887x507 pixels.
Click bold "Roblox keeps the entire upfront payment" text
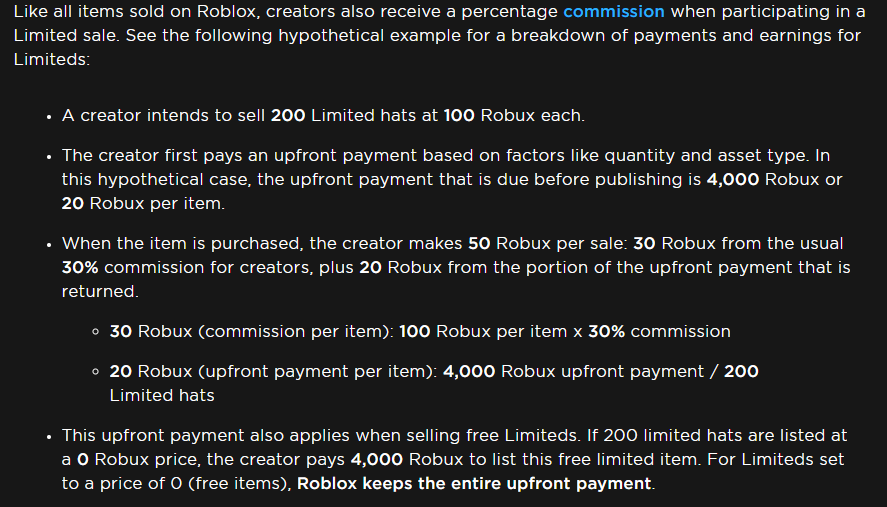(x=474, y=483)
